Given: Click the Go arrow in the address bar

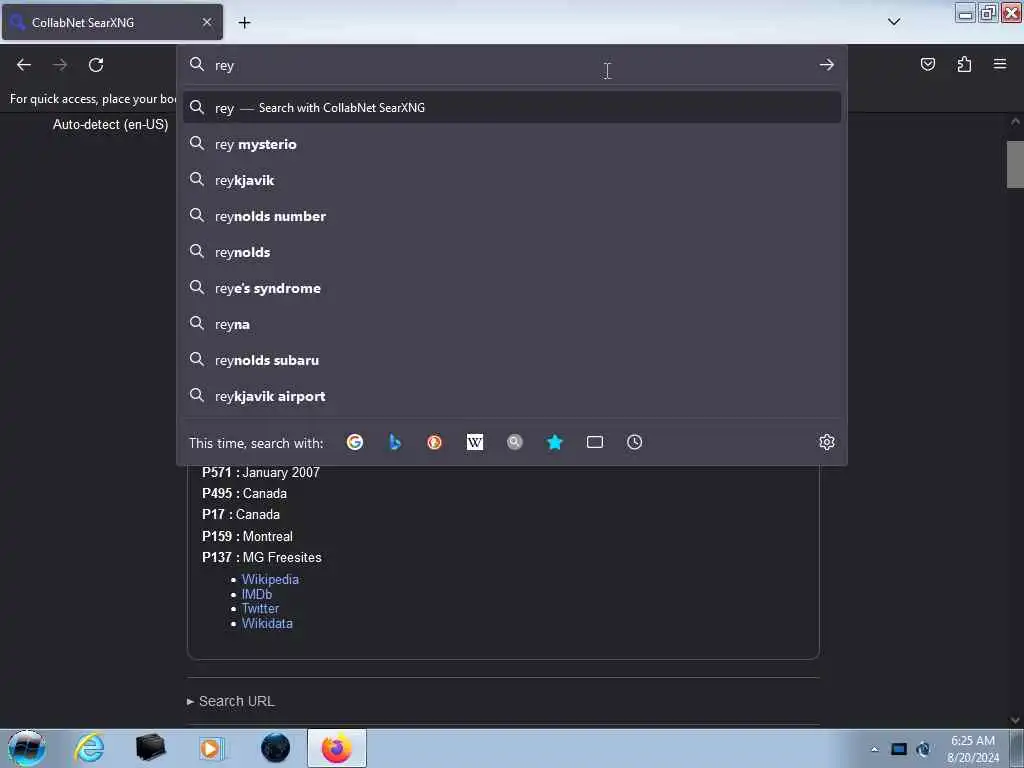Looking at the screenshot, I should 827,65.
